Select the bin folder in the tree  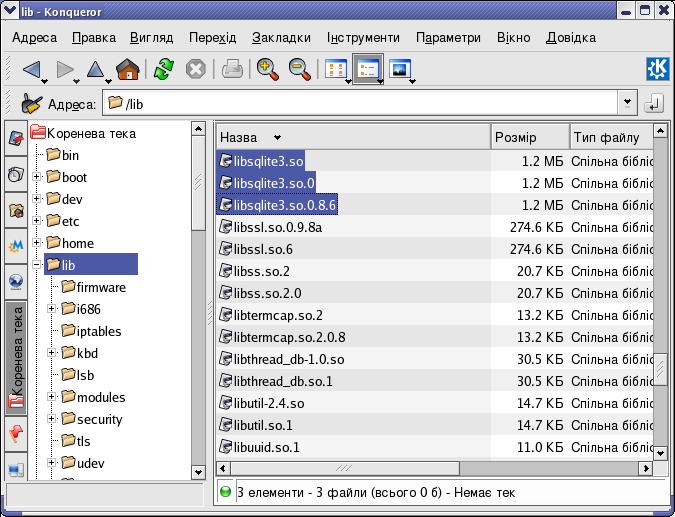[62, 155]
